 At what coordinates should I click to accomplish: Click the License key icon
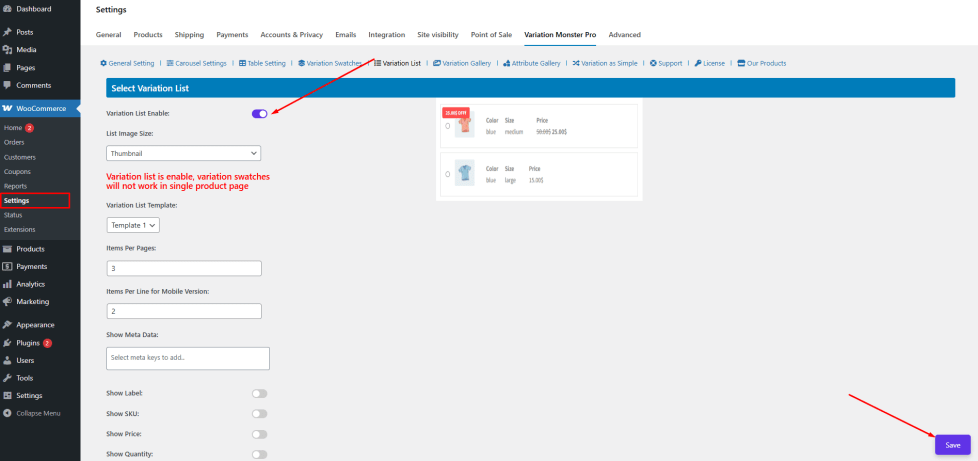tap(698, 64)
